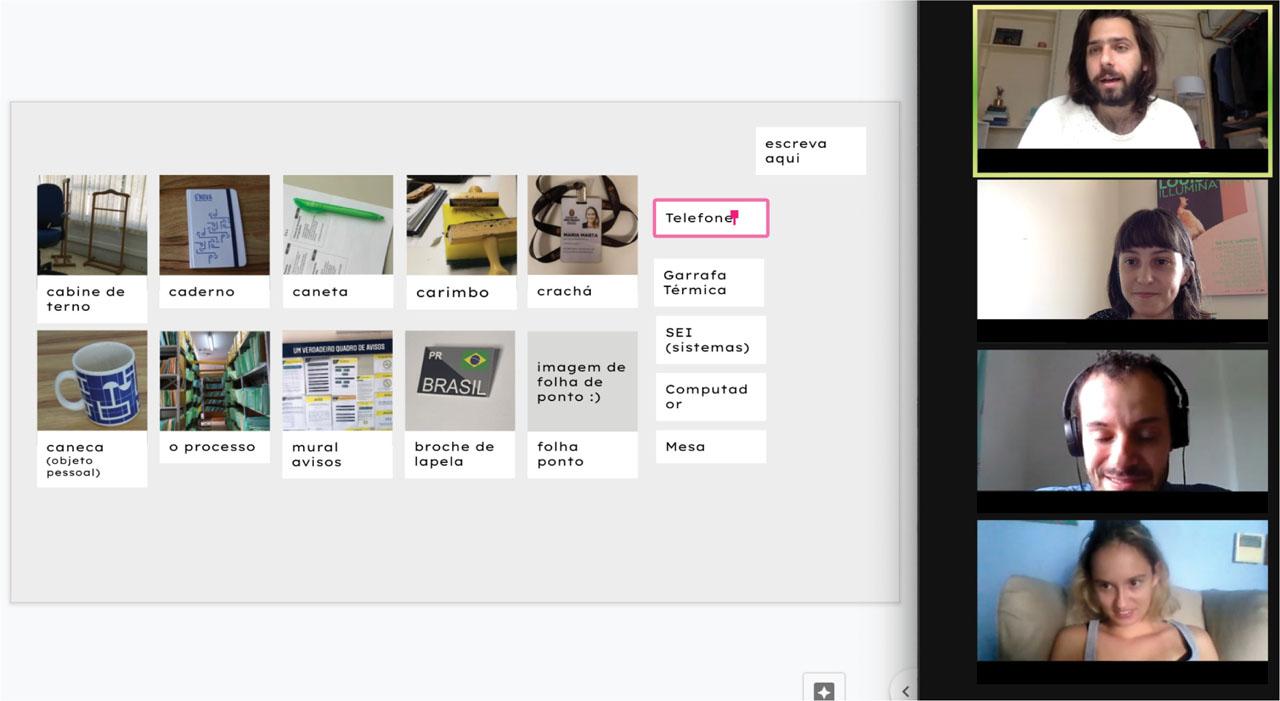The image size is (1280, 701).
Task: Click the green caneta pen photo
Action: coord(338,225)
